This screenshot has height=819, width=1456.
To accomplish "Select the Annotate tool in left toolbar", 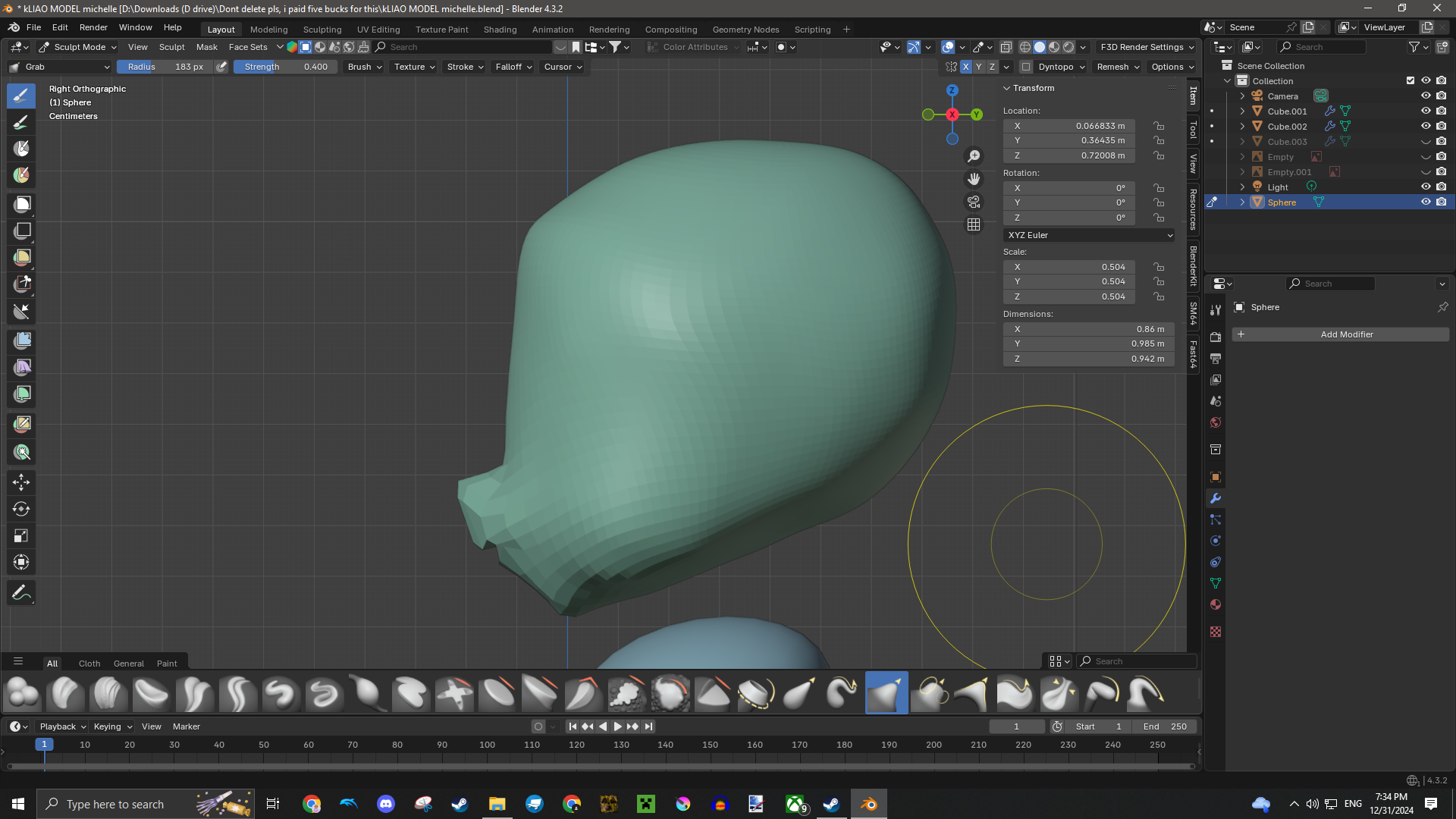I will [21, 592].
